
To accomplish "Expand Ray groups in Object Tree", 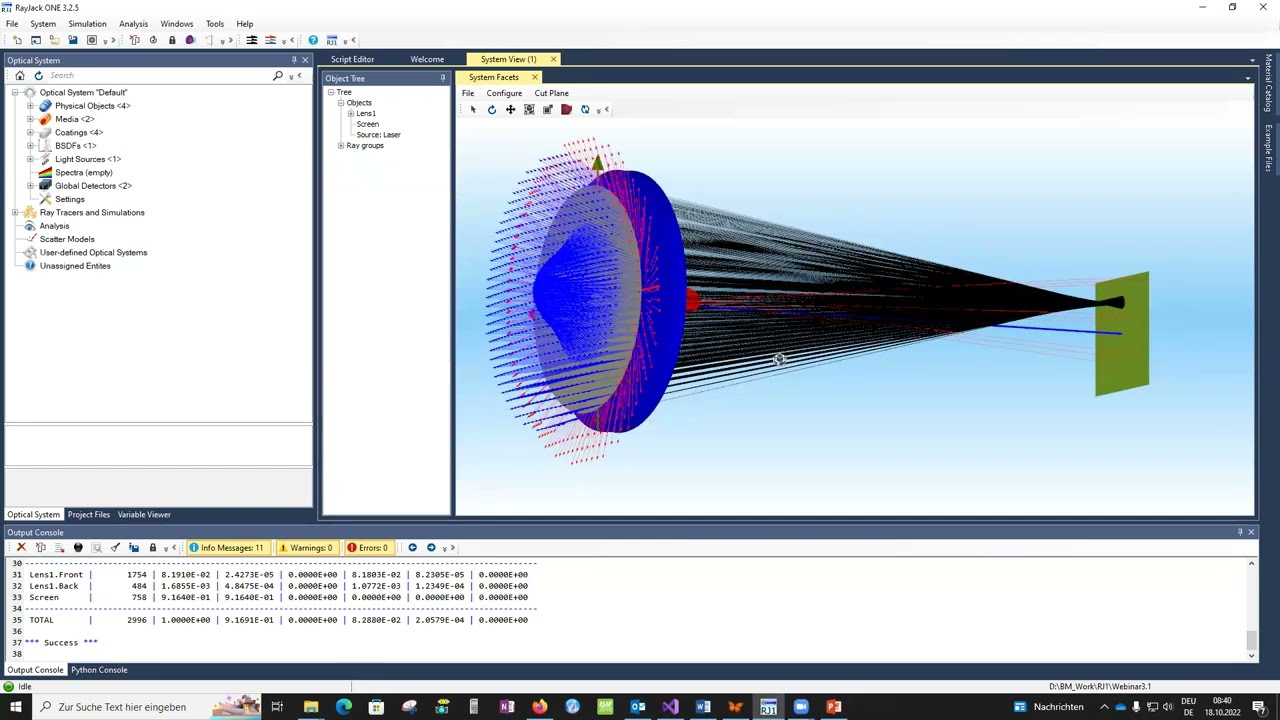I will click(x=341, y=146).
